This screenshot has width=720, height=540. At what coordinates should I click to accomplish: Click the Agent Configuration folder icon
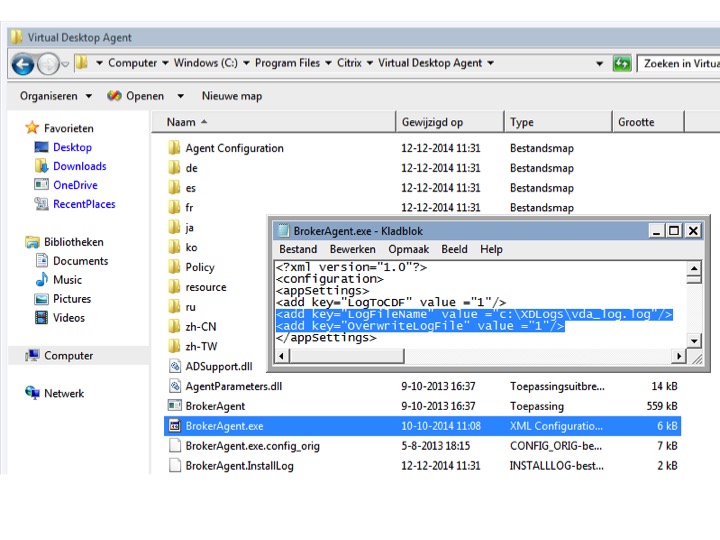174,148
